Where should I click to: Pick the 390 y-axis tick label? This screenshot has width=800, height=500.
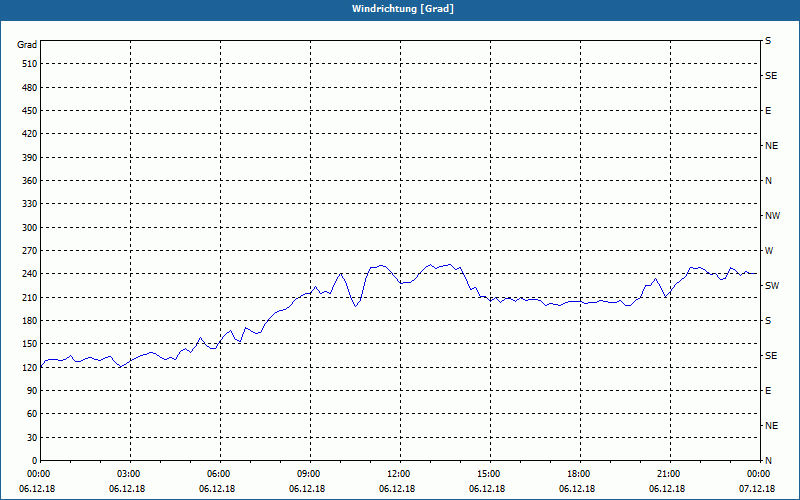30,158
